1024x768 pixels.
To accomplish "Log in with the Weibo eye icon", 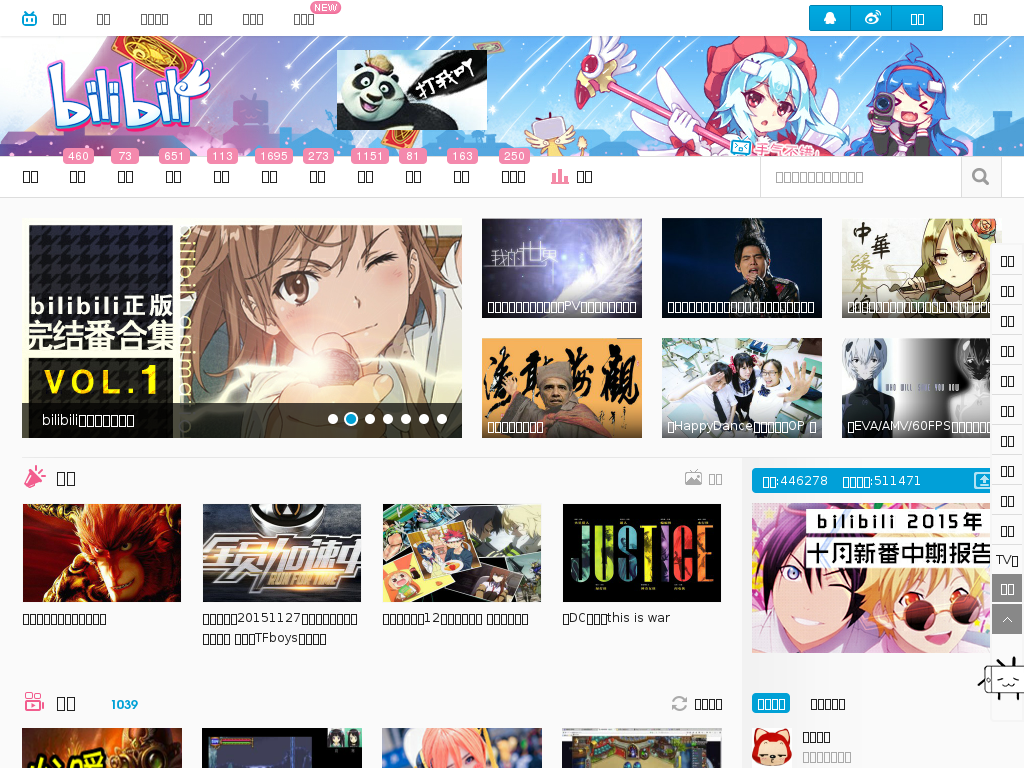I will coord(872,18).
